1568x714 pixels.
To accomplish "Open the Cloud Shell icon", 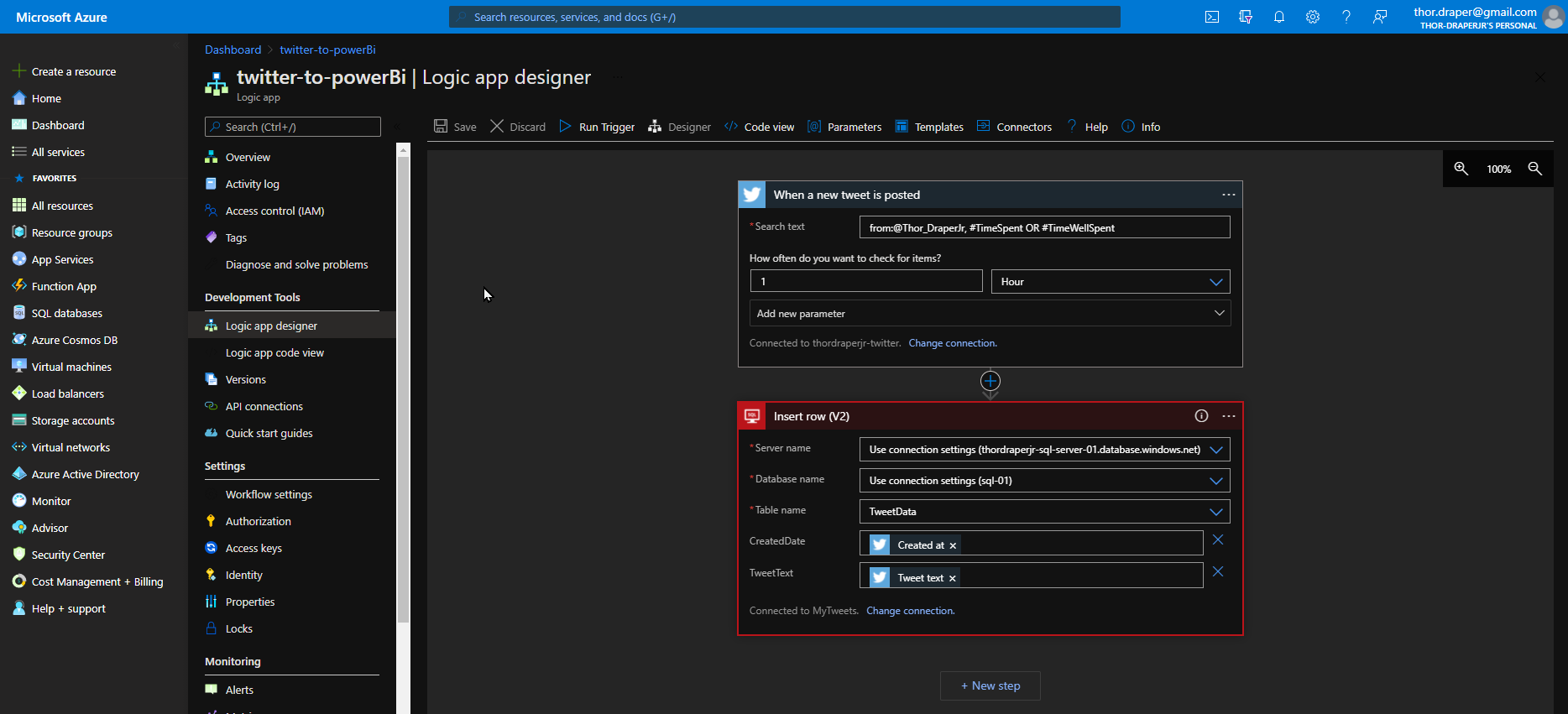I will click(x=1212, y=17).
